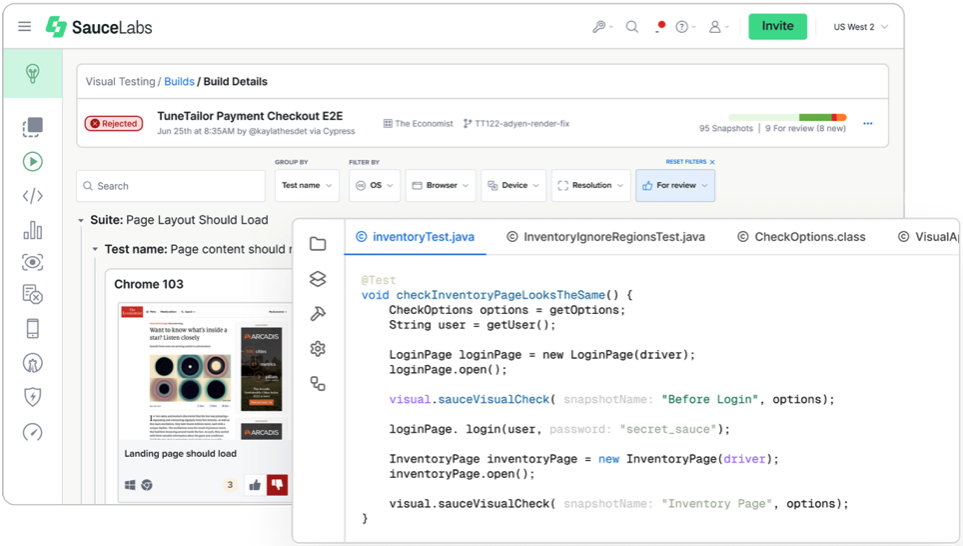Image resolution: width=963 pixels, height=546 pixels.
Task: Click the hammer build icon in code panel
Action: point(318,313)
